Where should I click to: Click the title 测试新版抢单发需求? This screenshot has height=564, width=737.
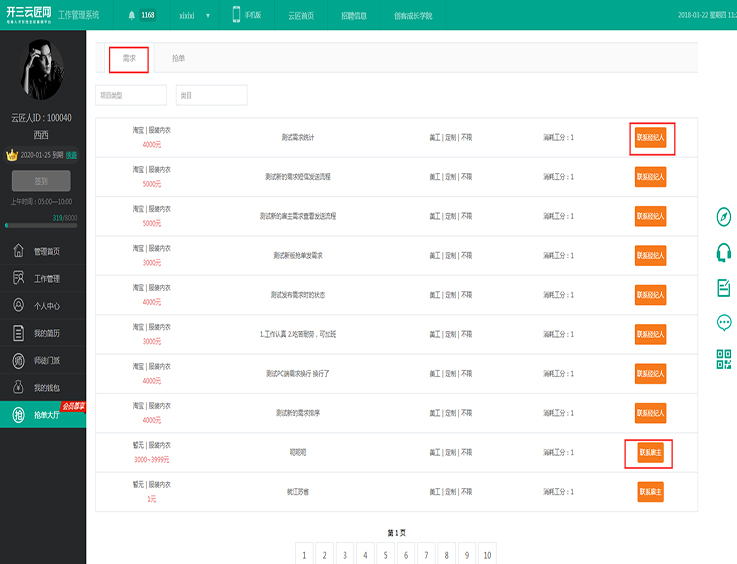click(298, 256)
